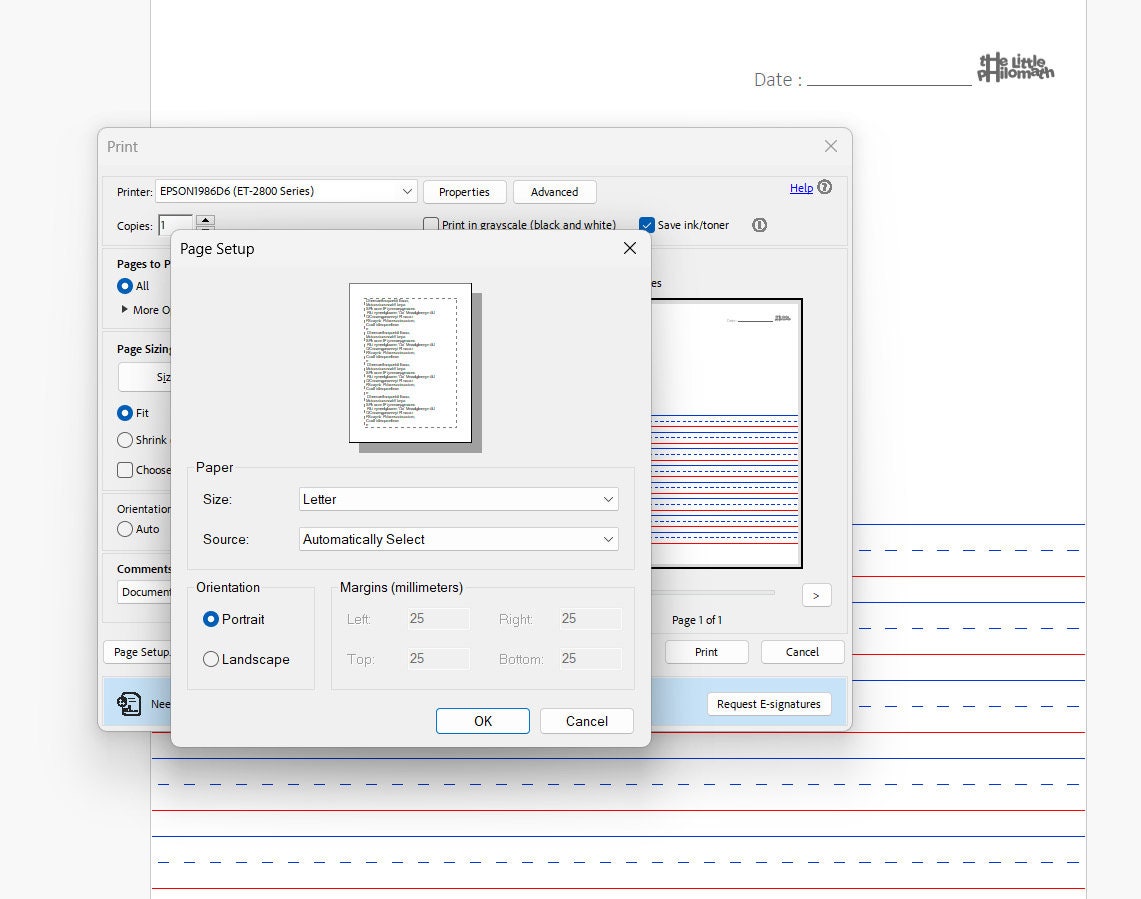
Task: Increase copies with the up stepper
Action: click(206, 219)
